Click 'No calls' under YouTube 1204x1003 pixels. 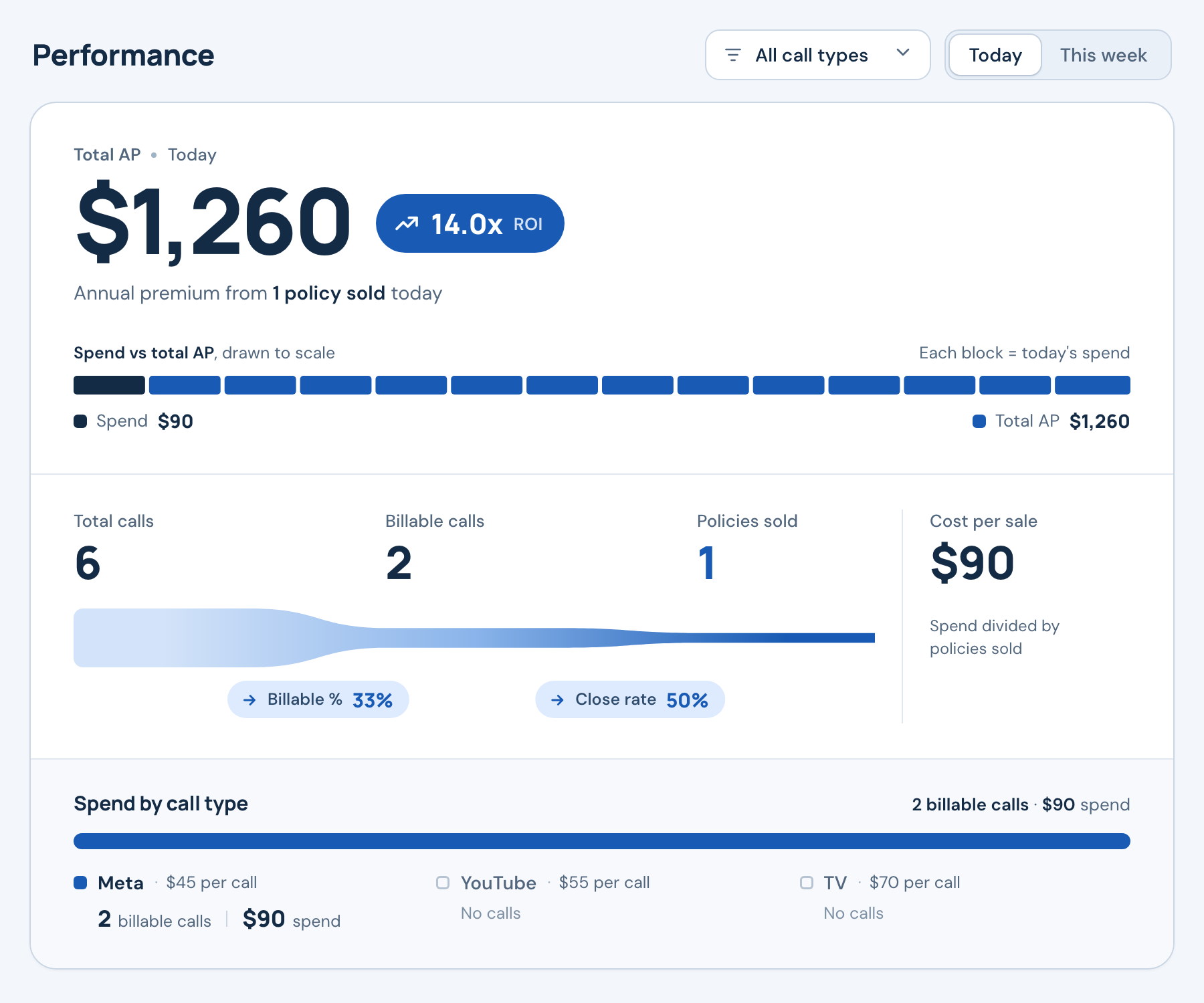coord(490,913)
